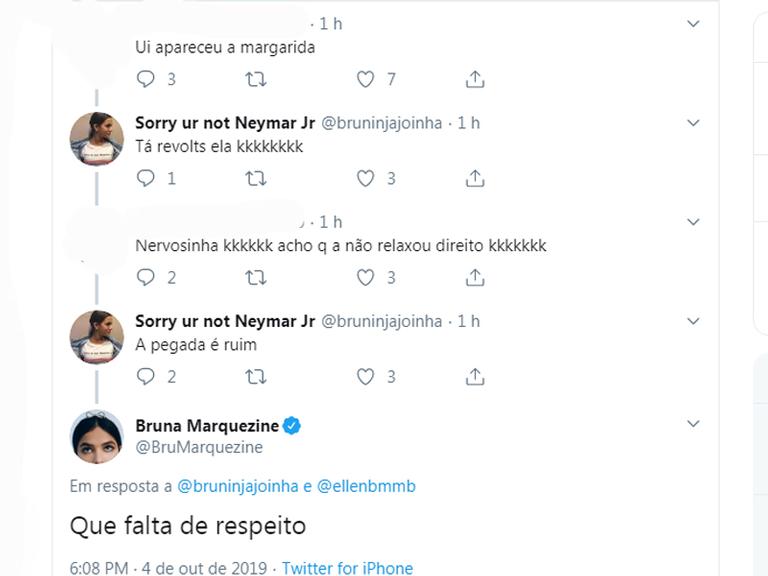Like the "Ui apareceu a margarida" tweet
The width and height of the screenshot is (768, 576).
tap(365, 79)
